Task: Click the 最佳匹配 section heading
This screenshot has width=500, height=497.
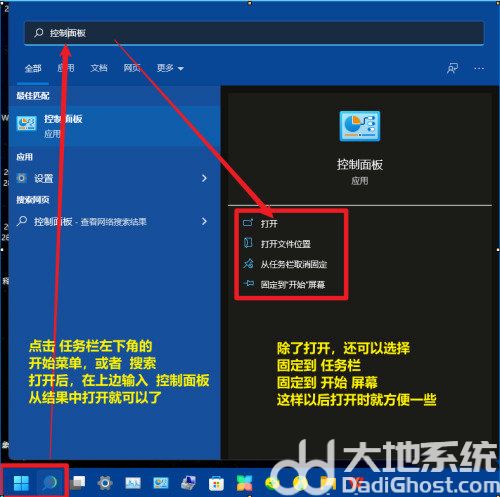Action: tap(33, 96)
